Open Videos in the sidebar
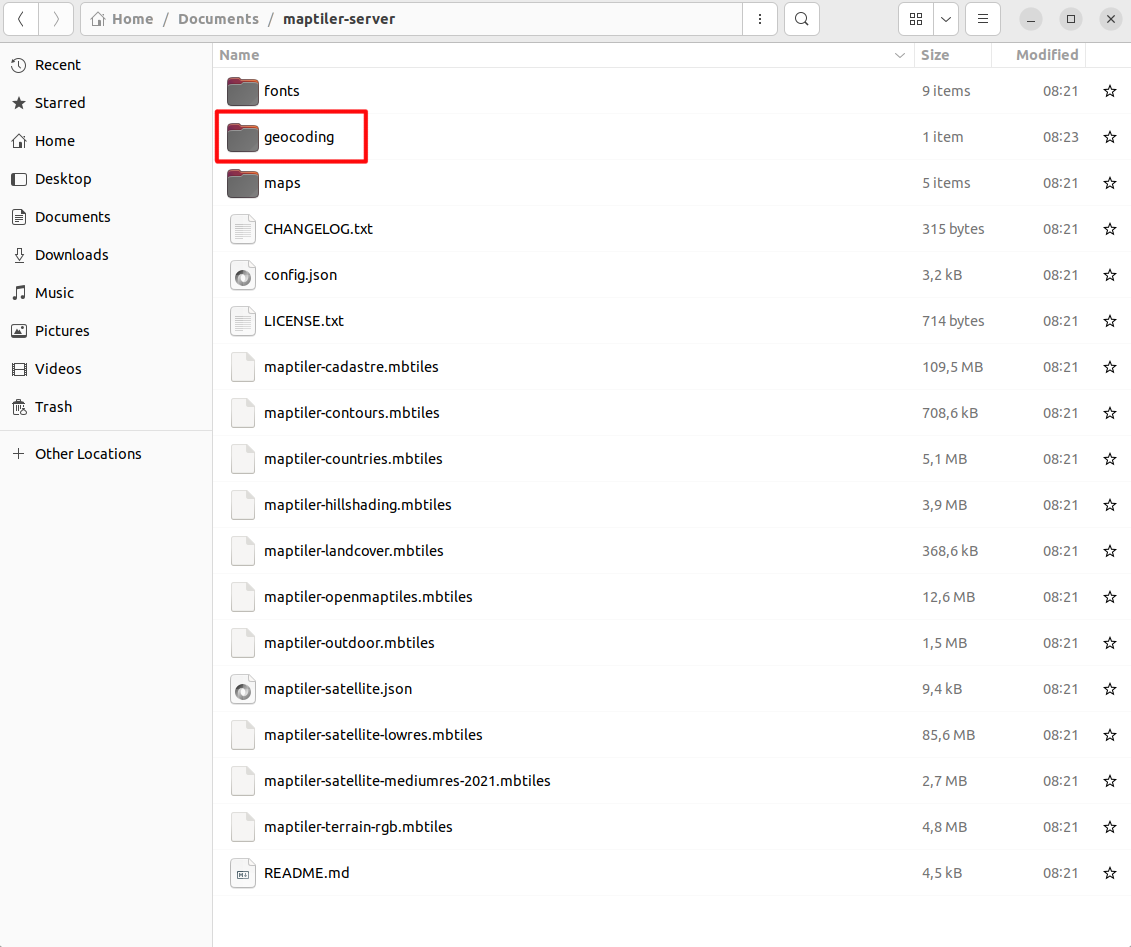The width and height of the screenshot is (1131, 947). coord(106,369)
